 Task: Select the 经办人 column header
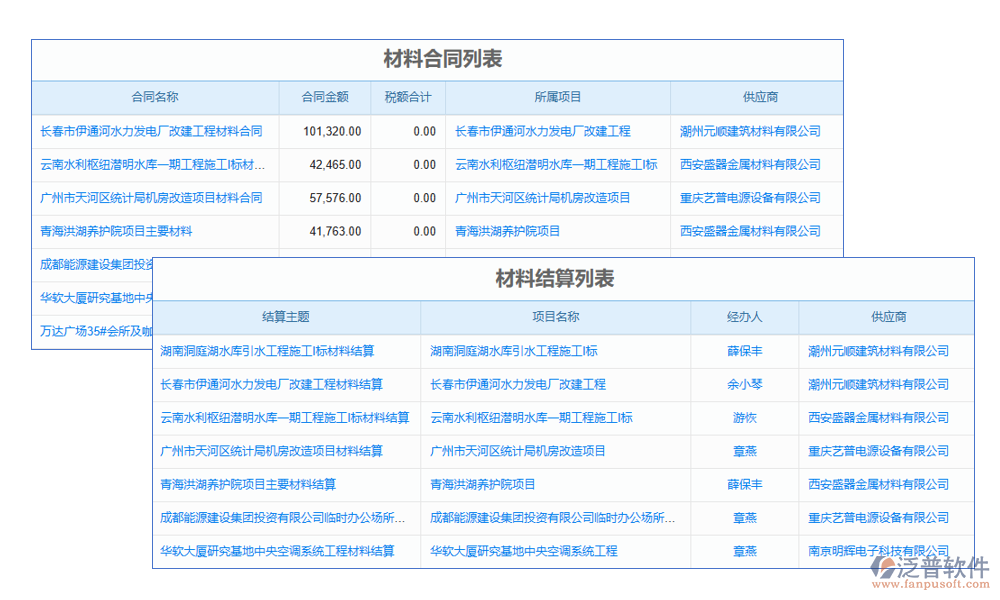coord(744,317)
